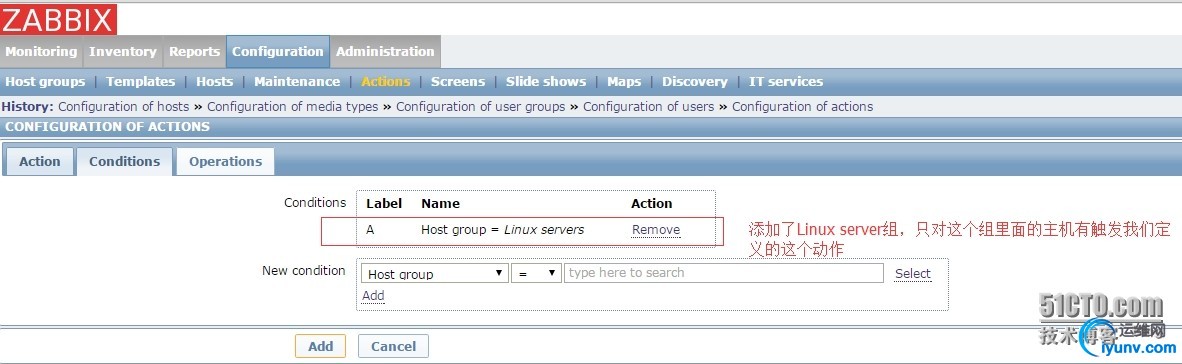Viewport: 1182px width, 364px height.
Task: Go to Templates submenu
Action: pos(140,81)
